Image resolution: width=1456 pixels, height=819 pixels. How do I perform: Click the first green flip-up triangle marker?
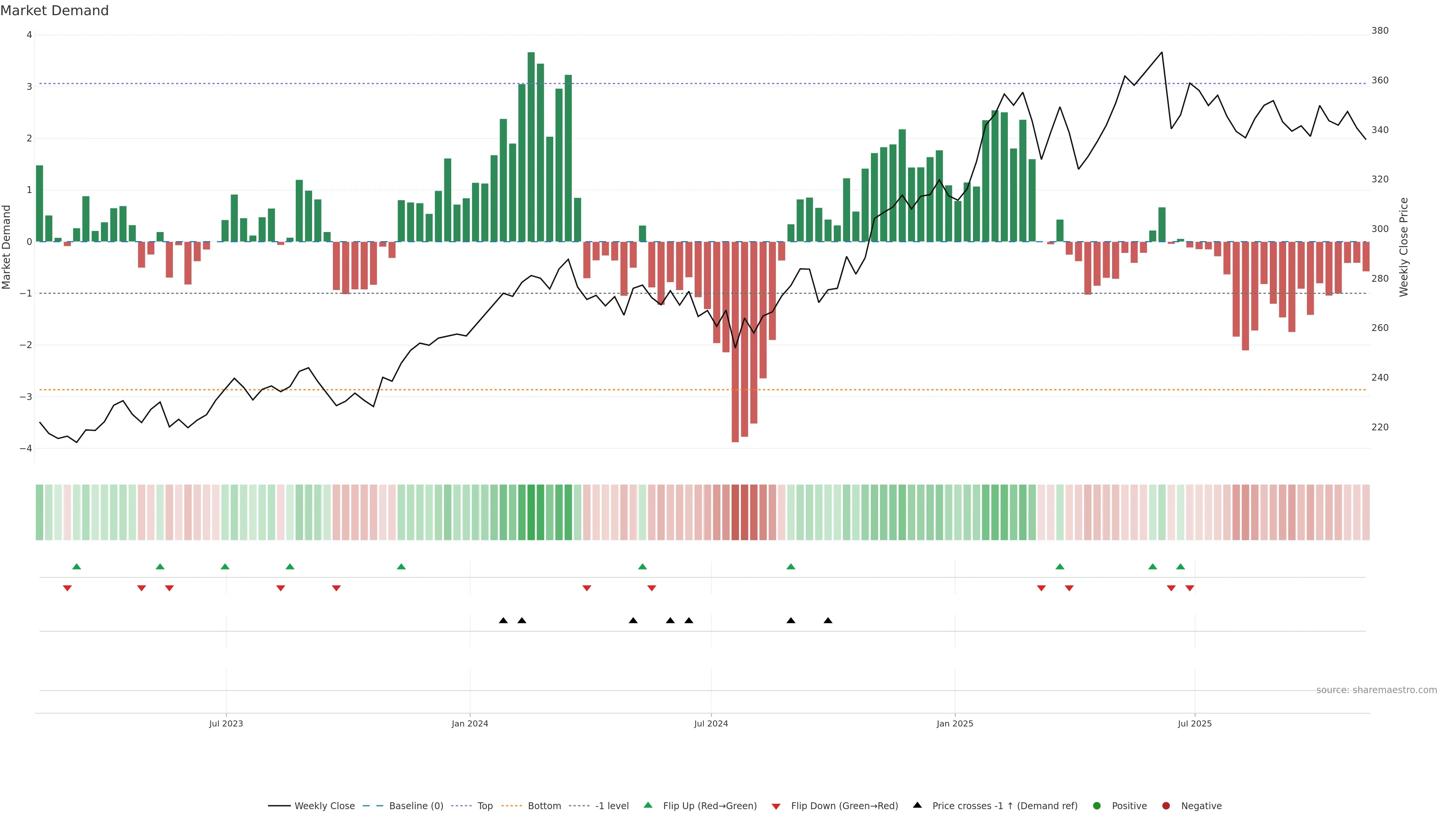coord(77,567)
